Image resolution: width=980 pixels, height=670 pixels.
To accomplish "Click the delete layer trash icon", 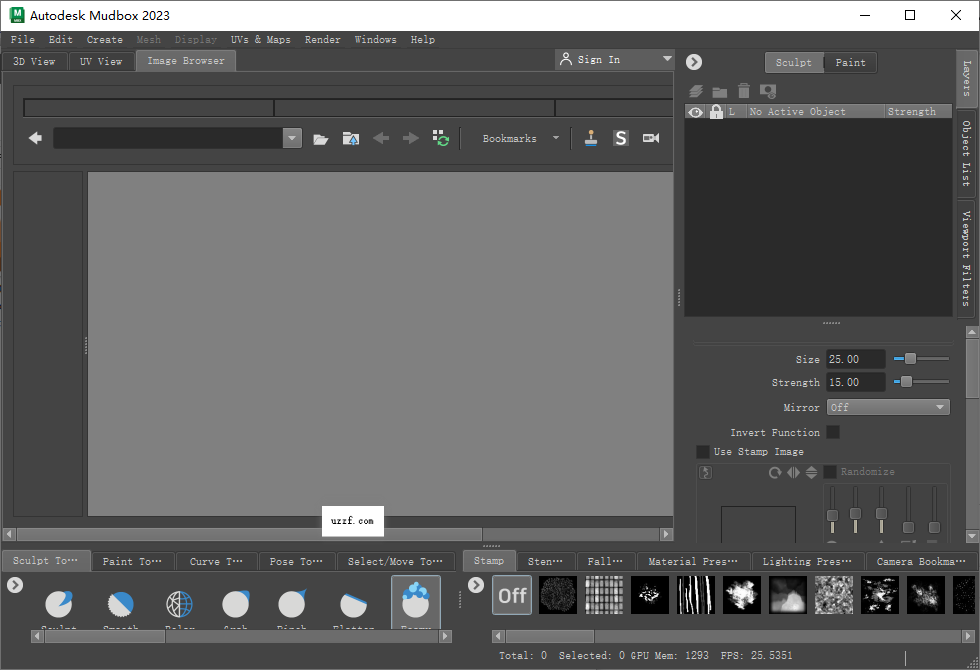I will [x=743, y=90].
